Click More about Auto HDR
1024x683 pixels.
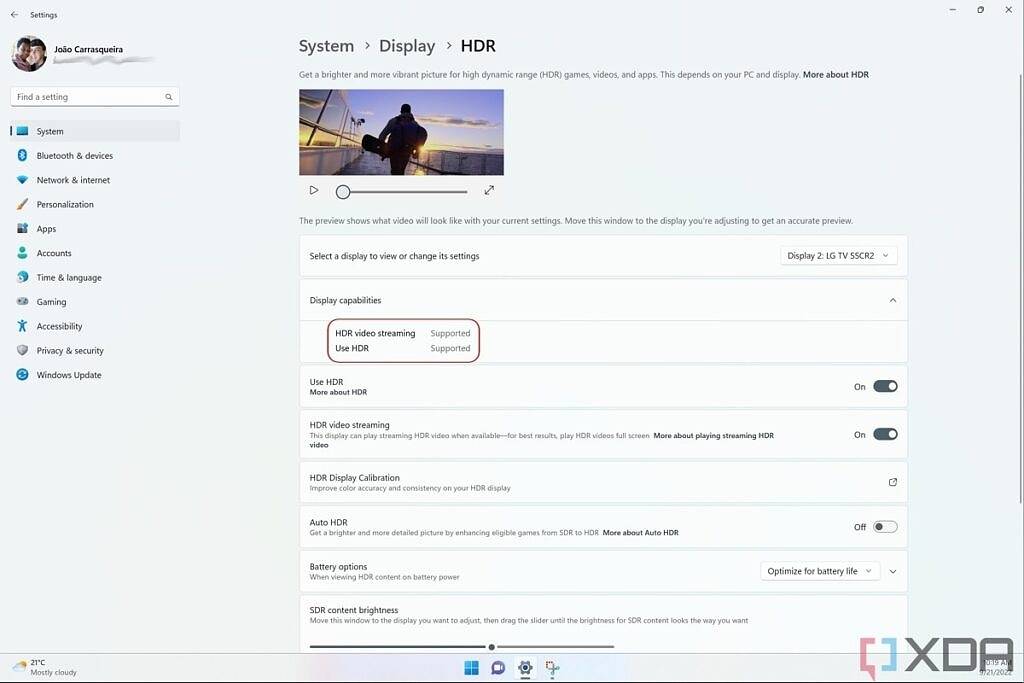641,532
